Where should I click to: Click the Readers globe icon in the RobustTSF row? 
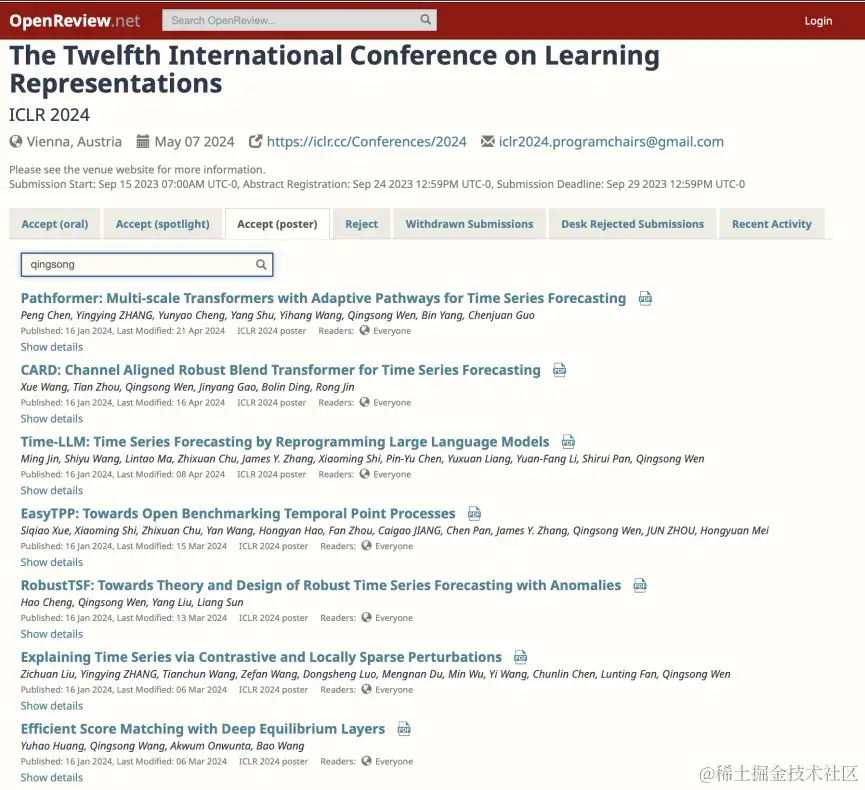click(x=366, y=617)
